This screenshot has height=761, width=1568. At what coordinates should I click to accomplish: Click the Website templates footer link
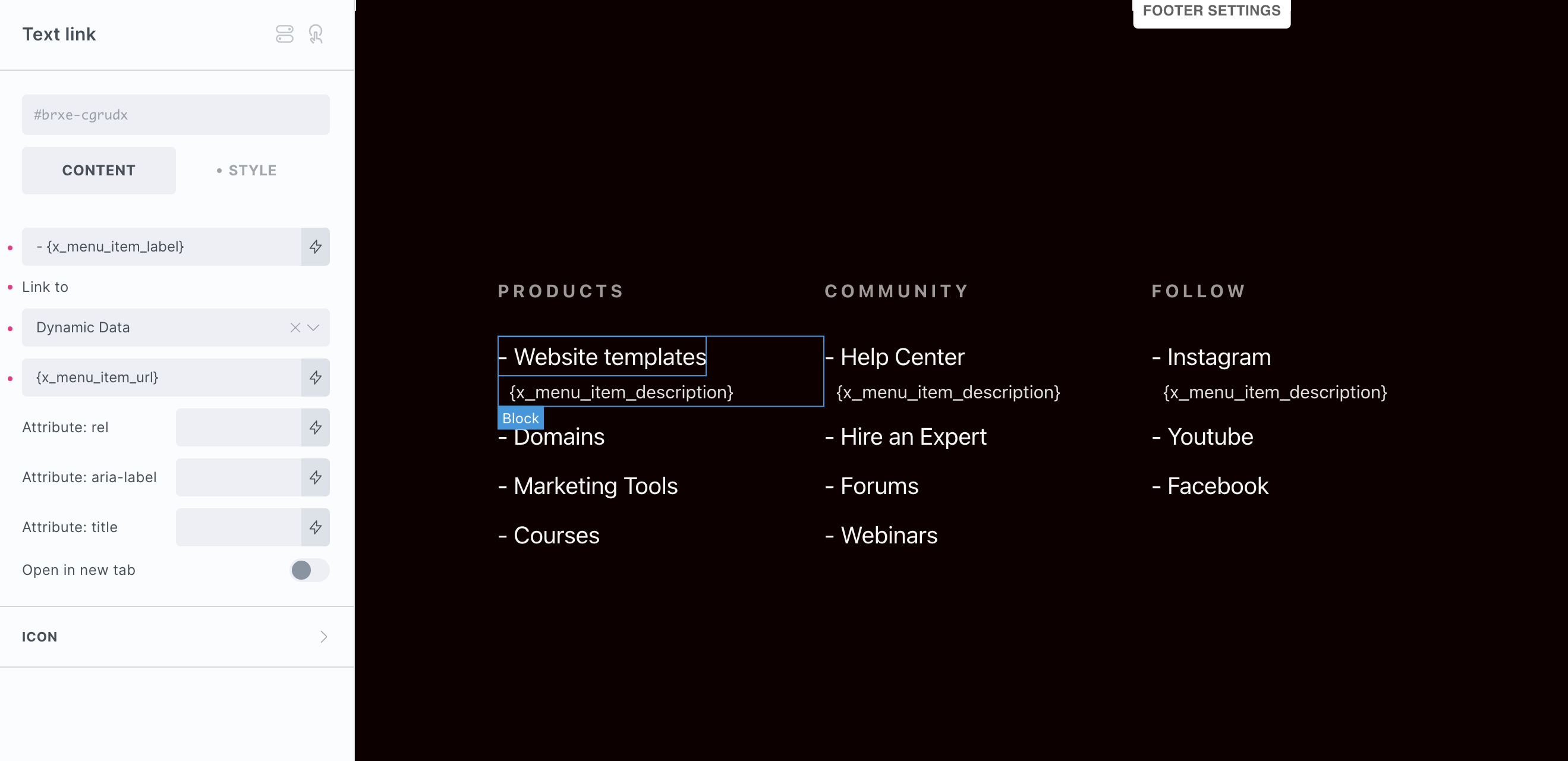point(609,357)
